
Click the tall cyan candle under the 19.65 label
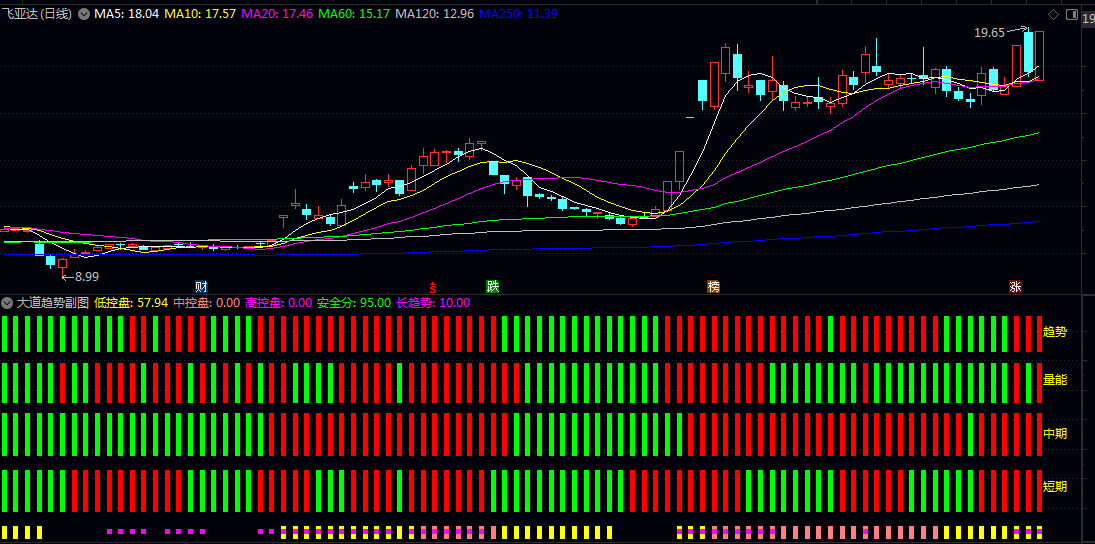[x=1028, y=52]
